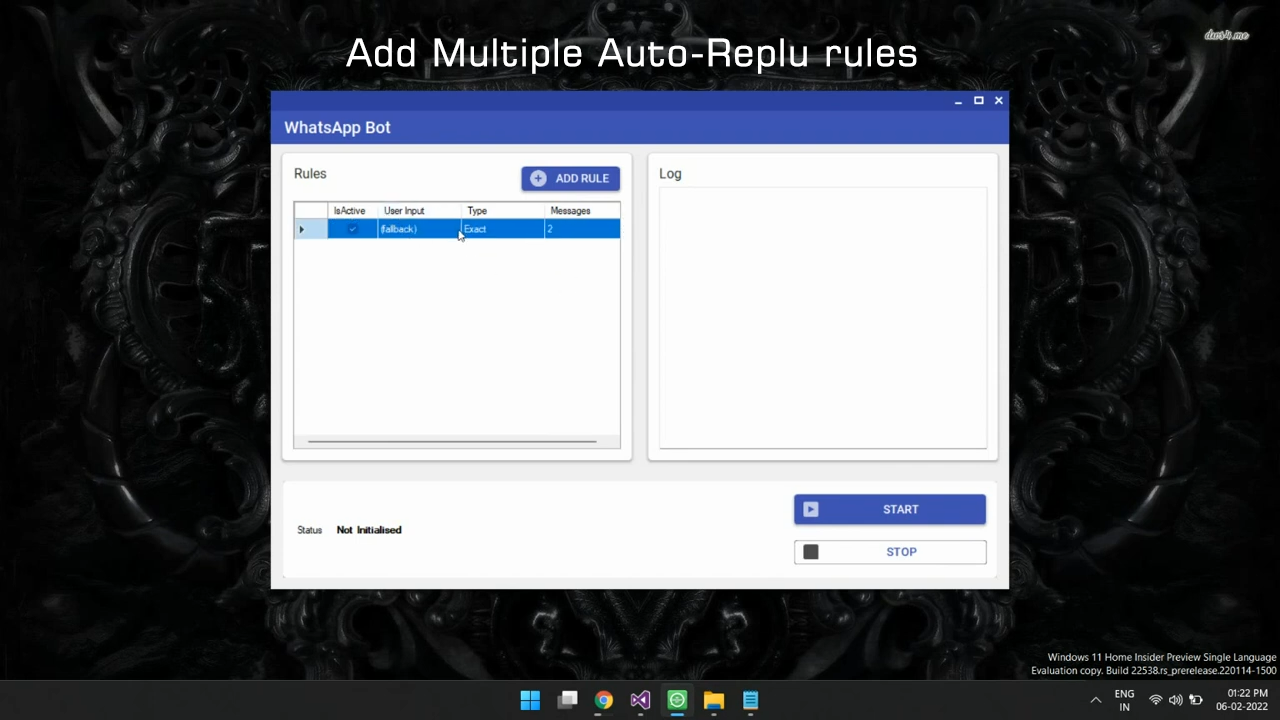
Task: Open Google Chrome from the taskbar
Action: point(604,700)
